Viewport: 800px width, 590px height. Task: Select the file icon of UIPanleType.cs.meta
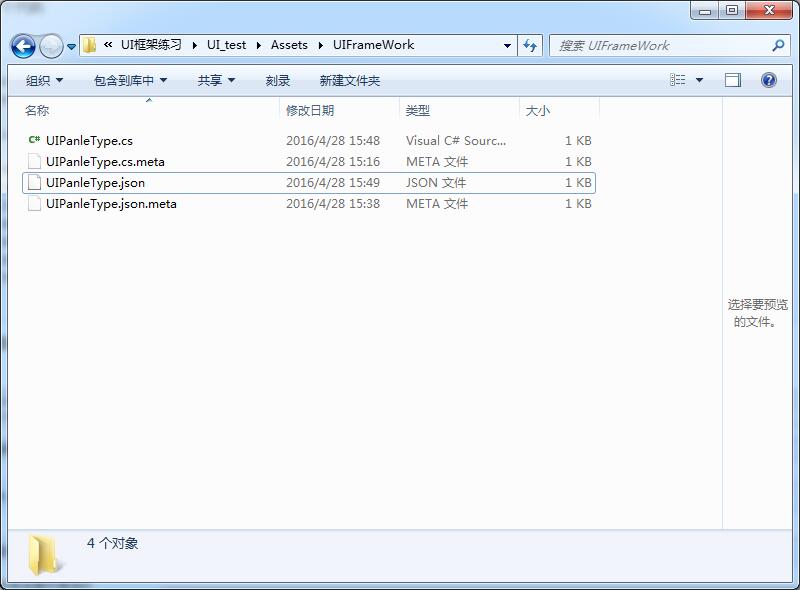(34, 161)
